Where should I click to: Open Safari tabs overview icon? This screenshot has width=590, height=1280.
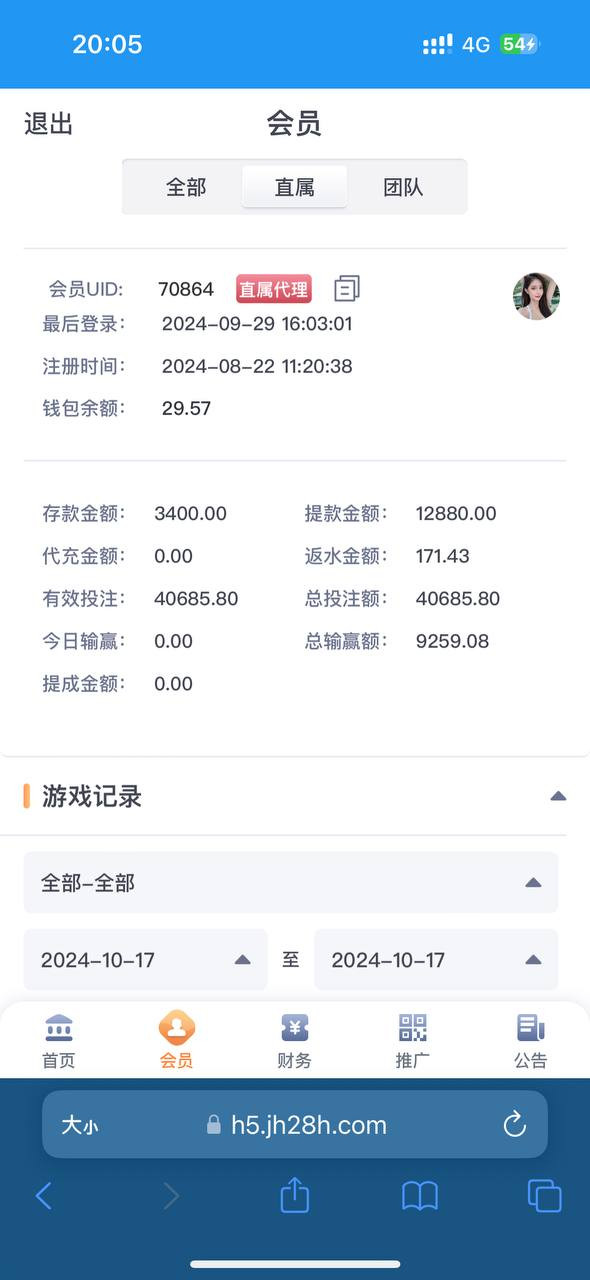point(545,1196)
